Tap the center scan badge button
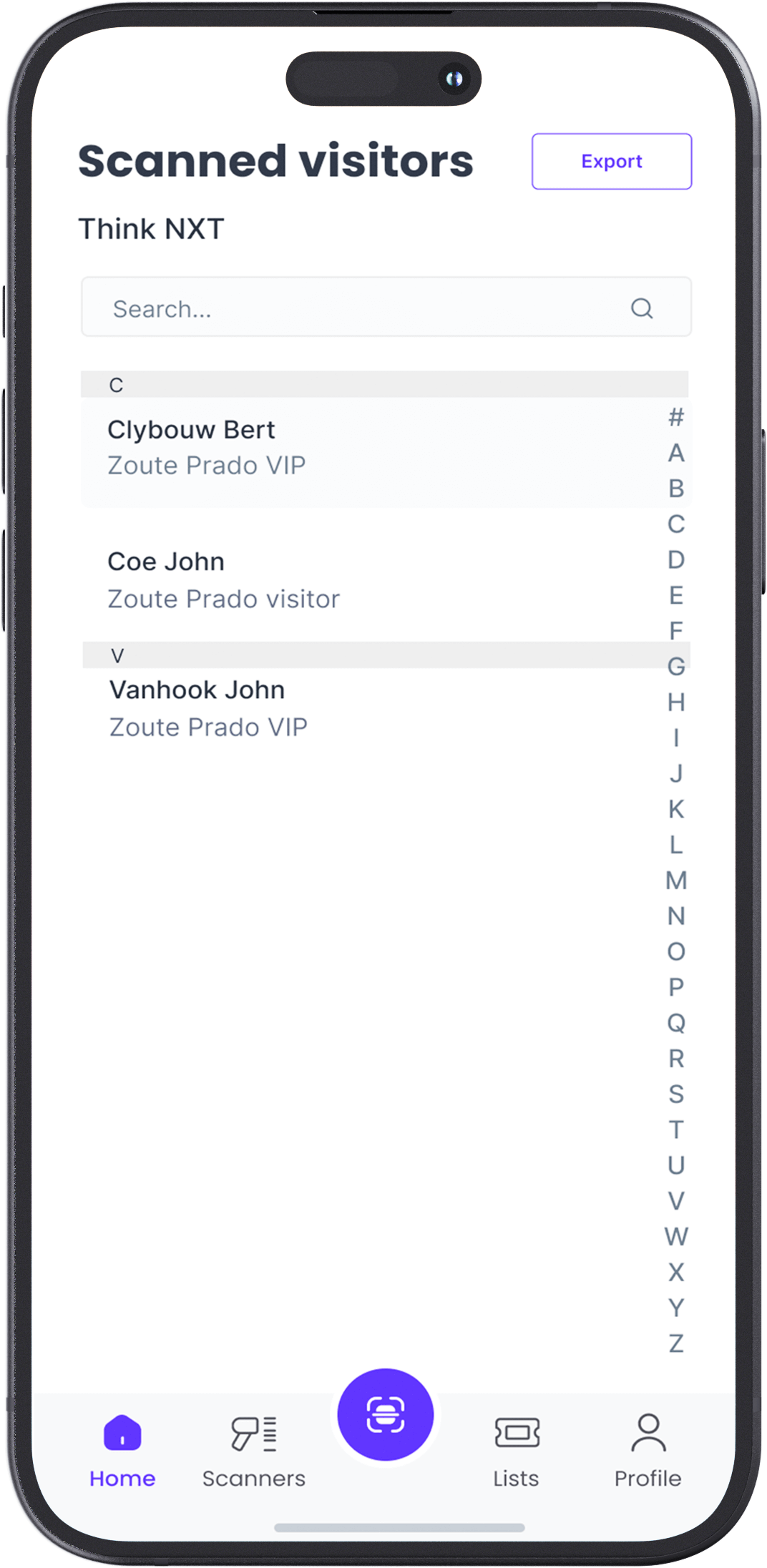This screenshot has width=767, height=1568. pyautogui.click(x=385, y=1414)
